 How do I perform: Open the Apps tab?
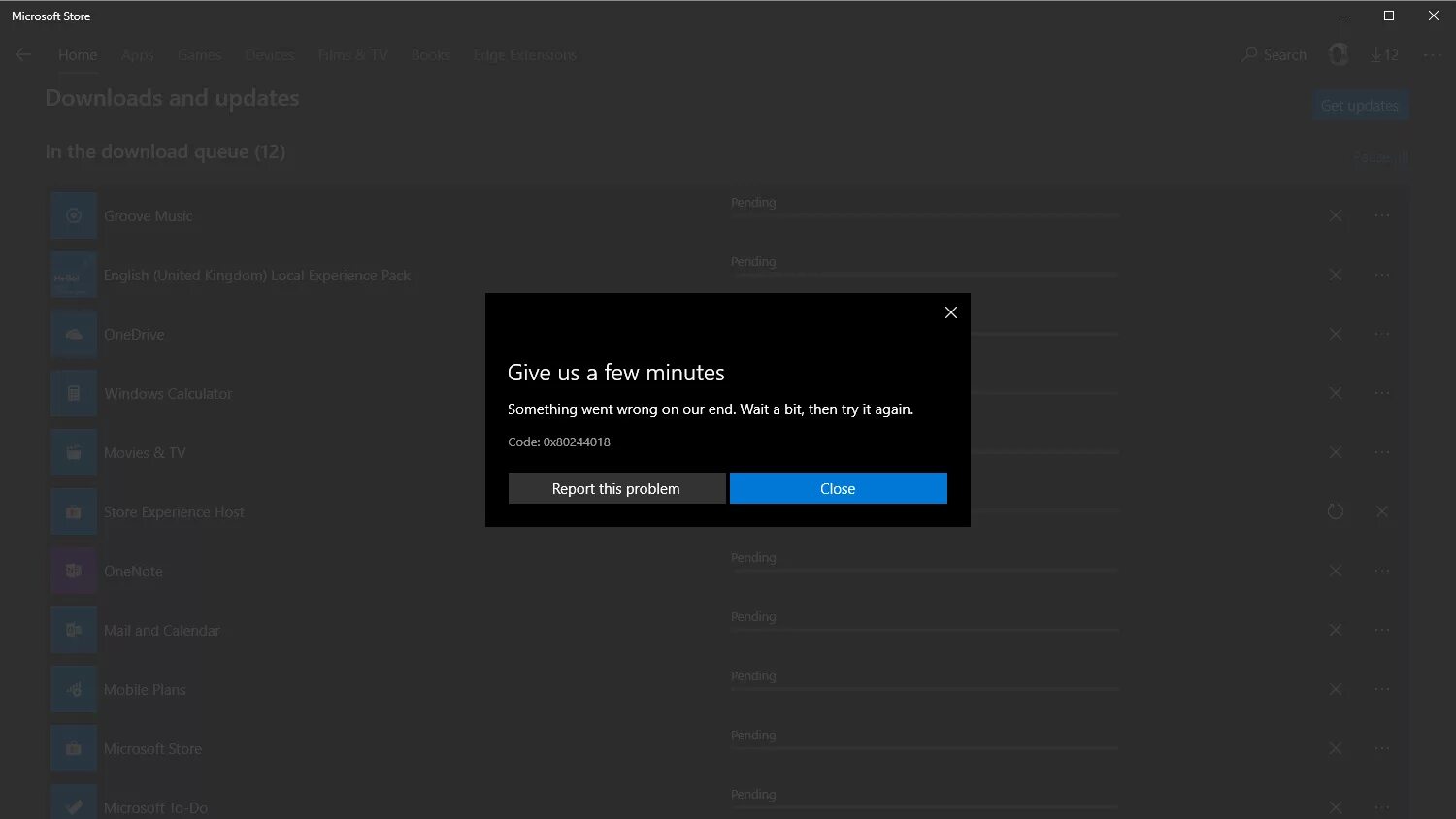[137, 55]
